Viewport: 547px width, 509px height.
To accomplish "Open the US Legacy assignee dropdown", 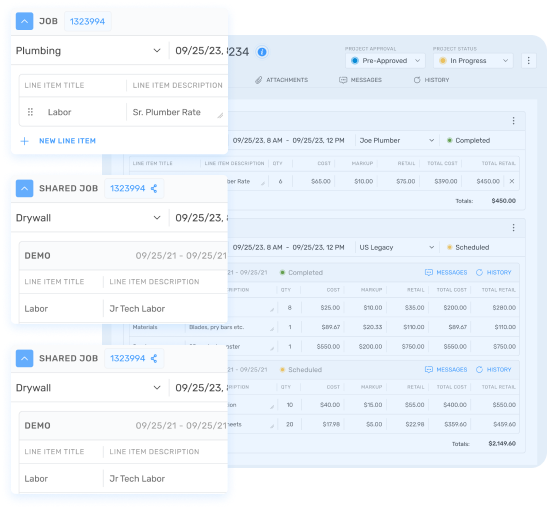I will 397,247.
